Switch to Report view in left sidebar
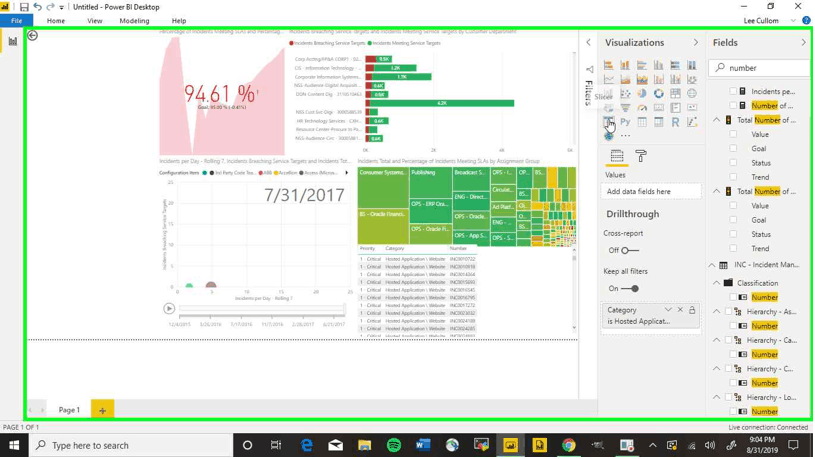The height and width of the screenshot is (459, 815). pyautogui.click(x=13, y=42)
